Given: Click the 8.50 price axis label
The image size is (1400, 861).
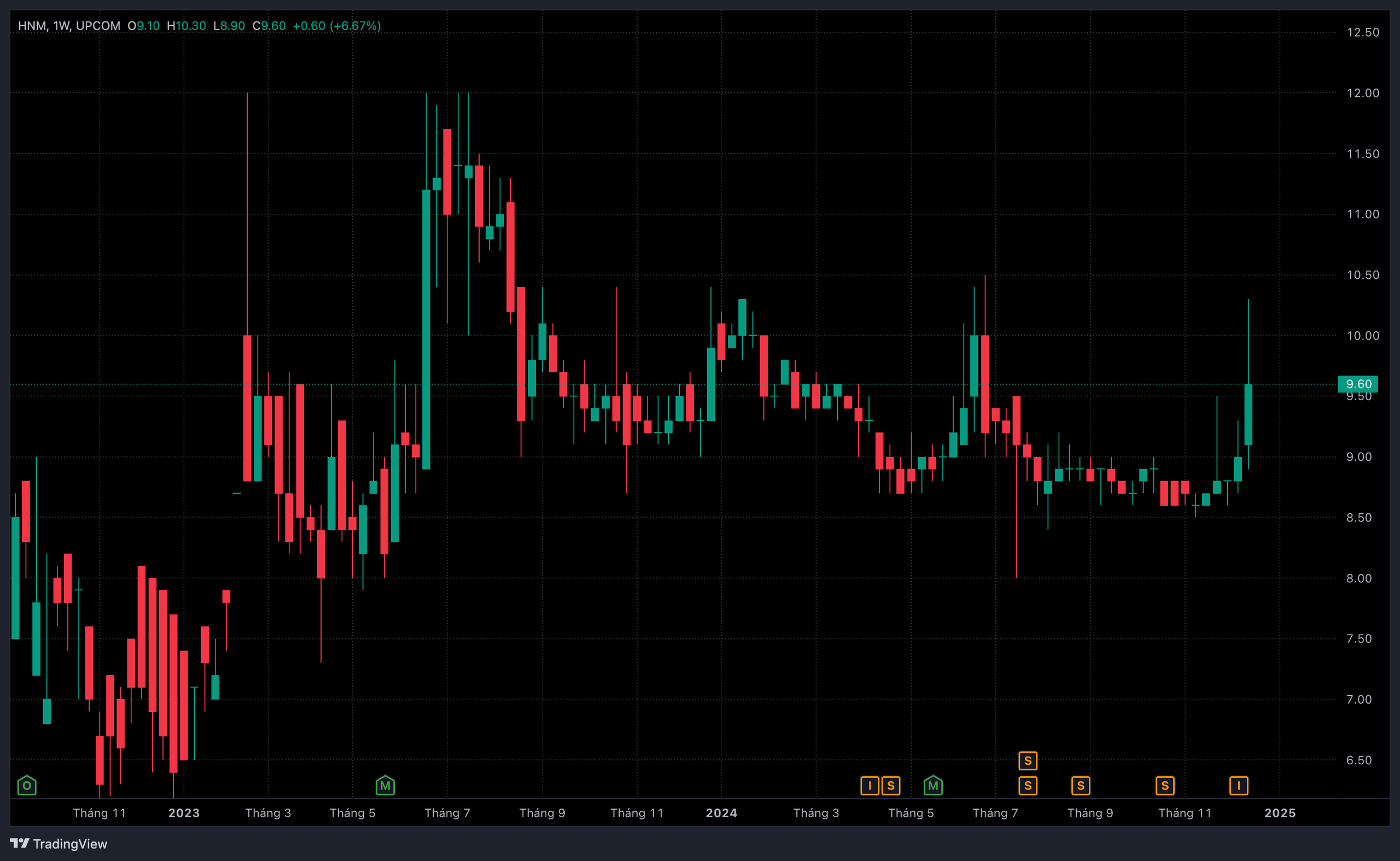Looking at the screenshot, I should (x=1359, y=518).
